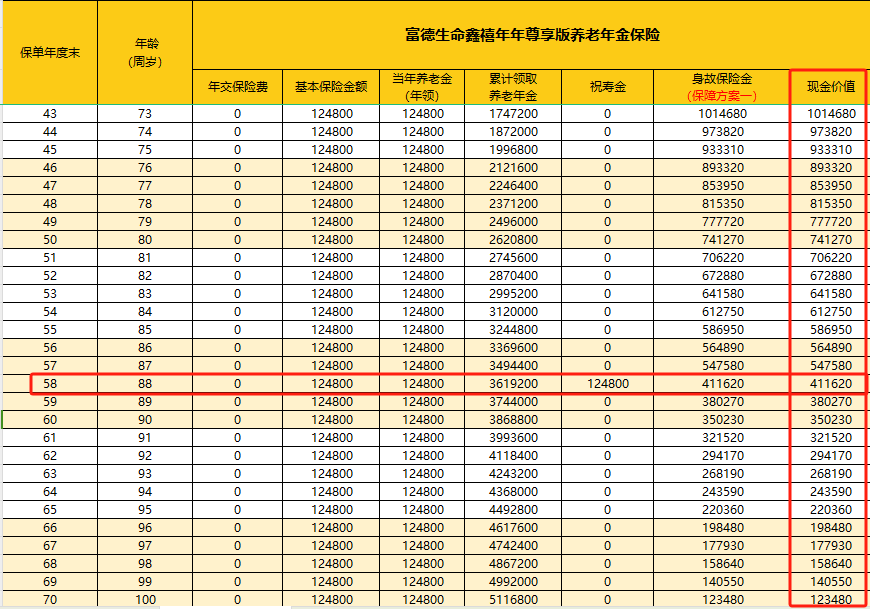Click age cell 100
The image size is (870, 609).
(x=145, y=600)
